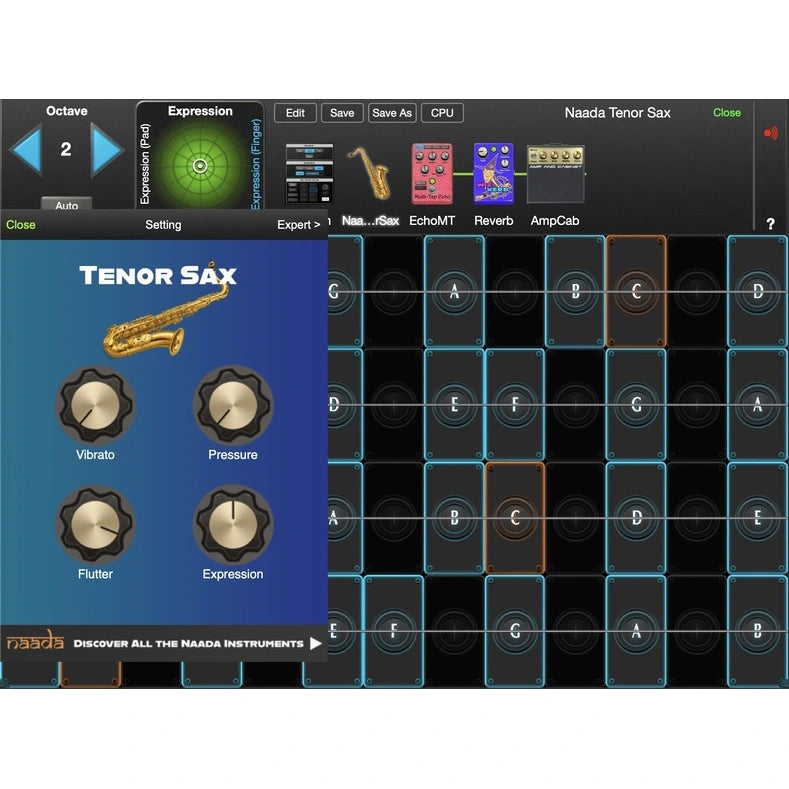The image size is (789, 789).
Task: Play the D pad in top row
Action: pos(757,291)
